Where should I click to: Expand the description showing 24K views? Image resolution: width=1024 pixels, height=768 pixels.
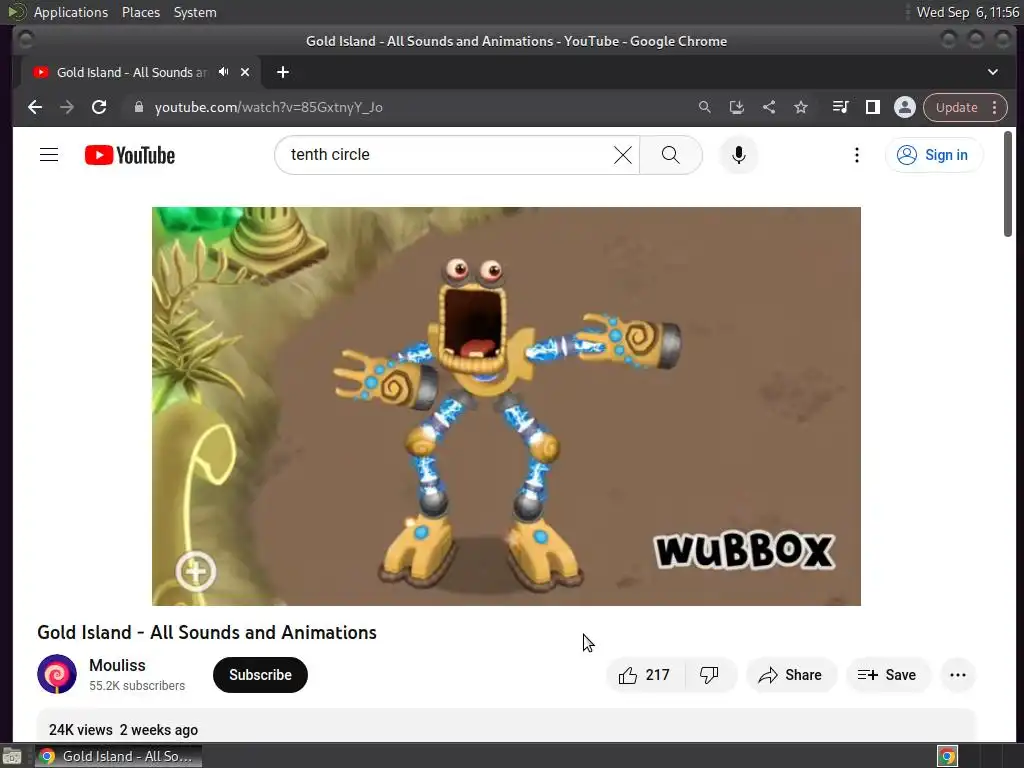coord(506,726)
